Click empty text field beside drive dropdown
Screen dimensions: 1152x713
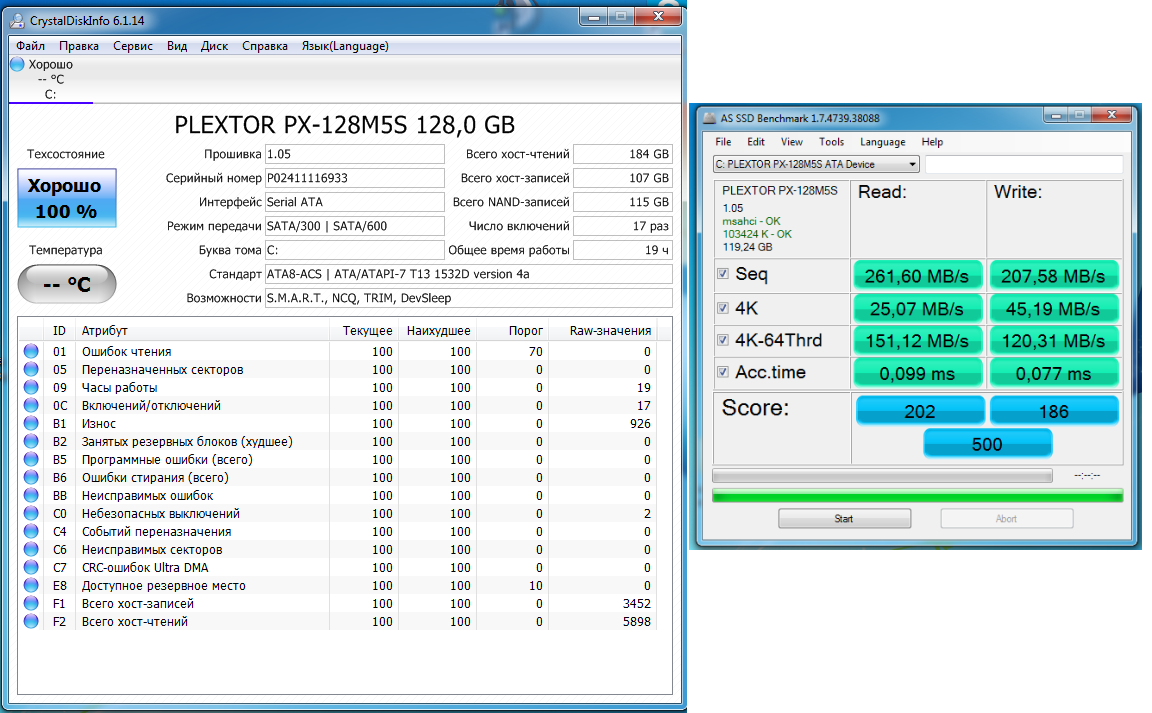tap(1024, 164)
